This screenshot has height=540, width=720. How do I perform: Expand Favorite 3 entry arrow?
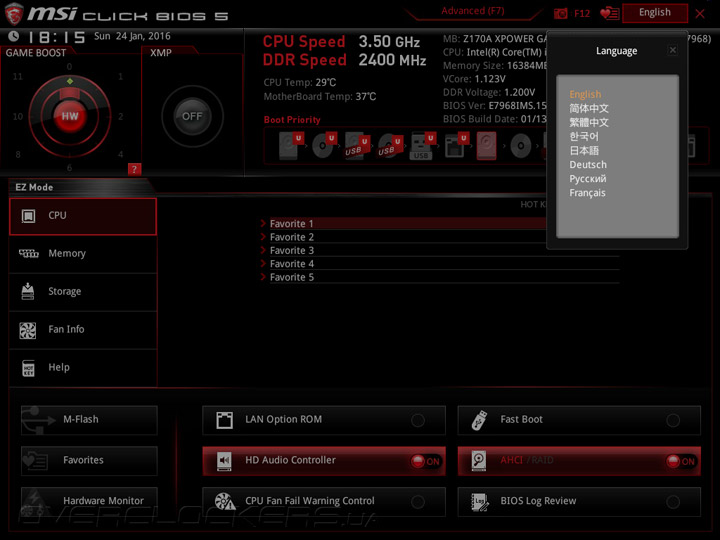tap(263, 250)
